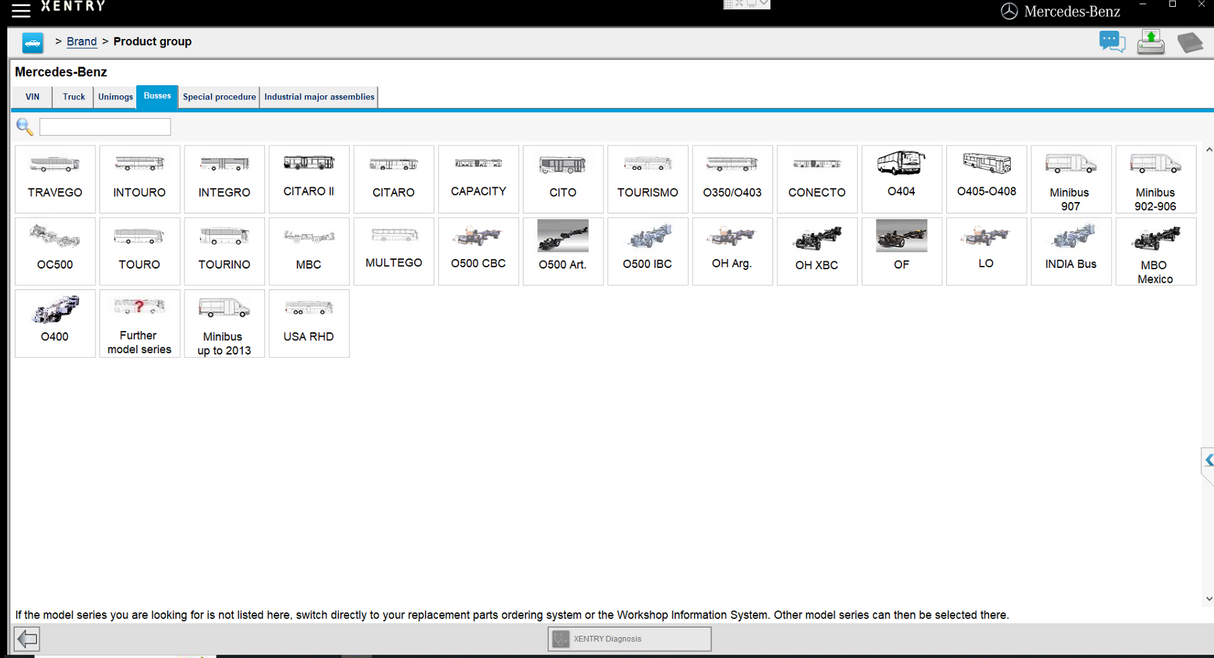The height and width of the screenshot is (658, 1214).
Task: Select the Further model series tile
Action: point(139,324)
